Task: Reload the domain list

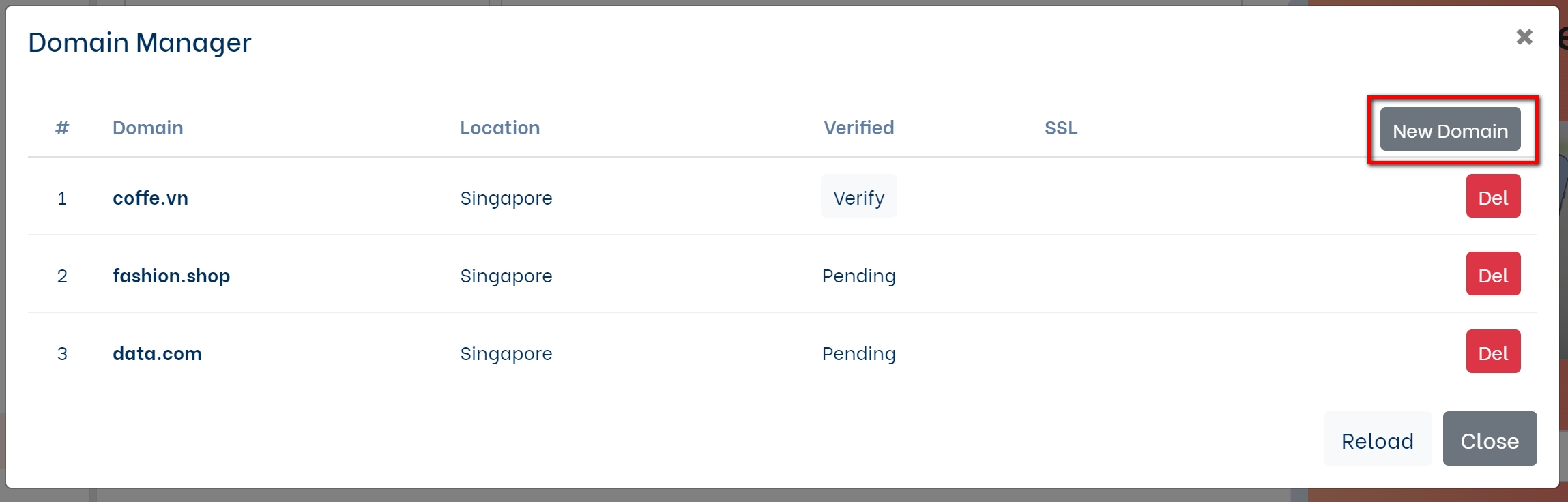Action: (1377, 440)
